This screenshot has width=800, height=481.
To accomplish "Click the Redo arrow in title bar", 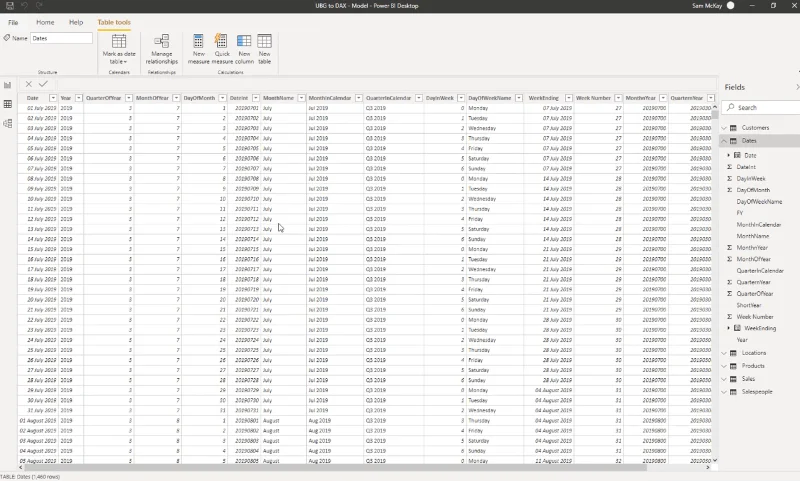I will (39, 6).
